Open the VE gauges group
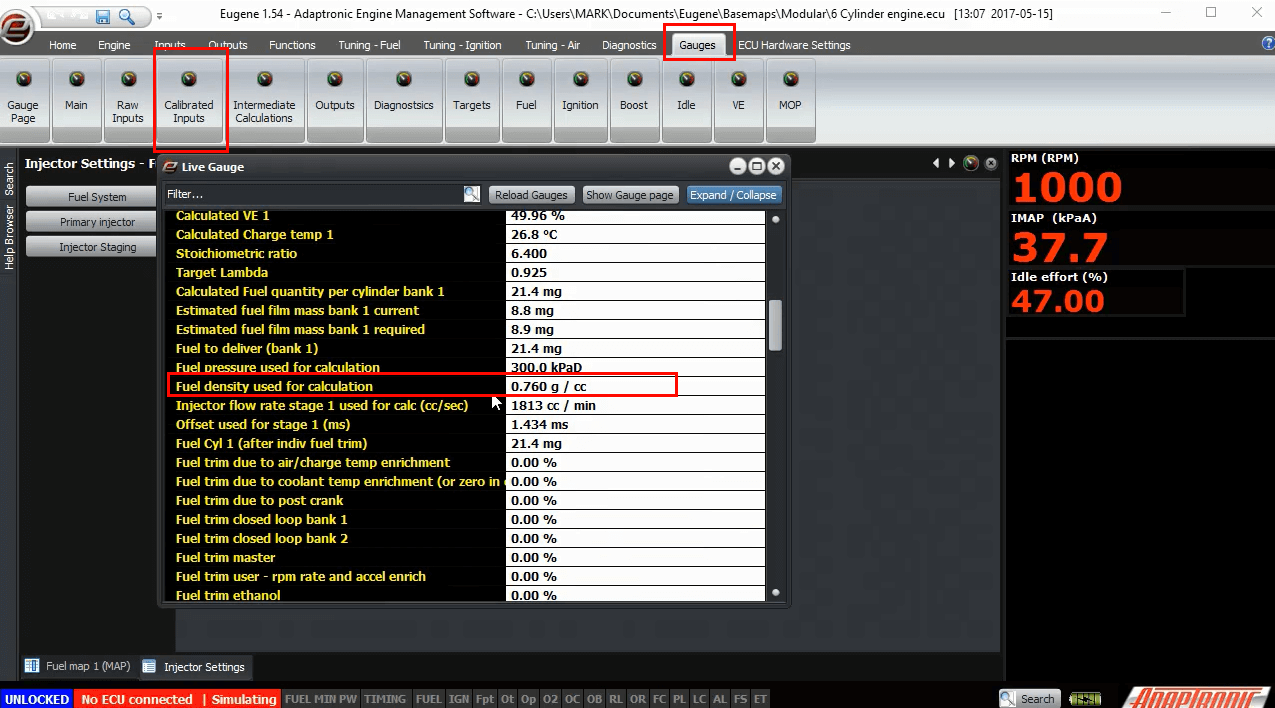The height and width of the screenshot is (708, 1275). tap(738, 98)
